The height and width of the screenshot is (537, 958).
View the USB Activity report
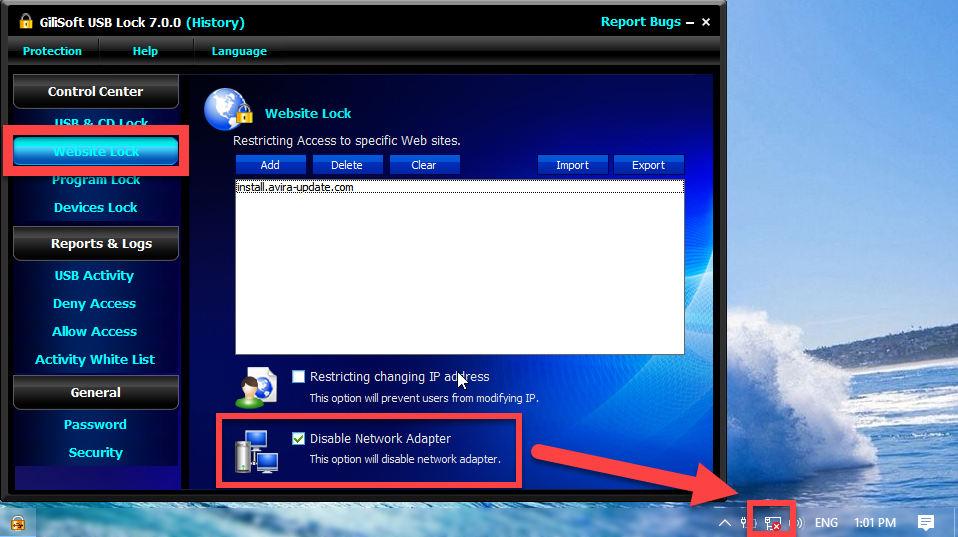tap(94, 276)
